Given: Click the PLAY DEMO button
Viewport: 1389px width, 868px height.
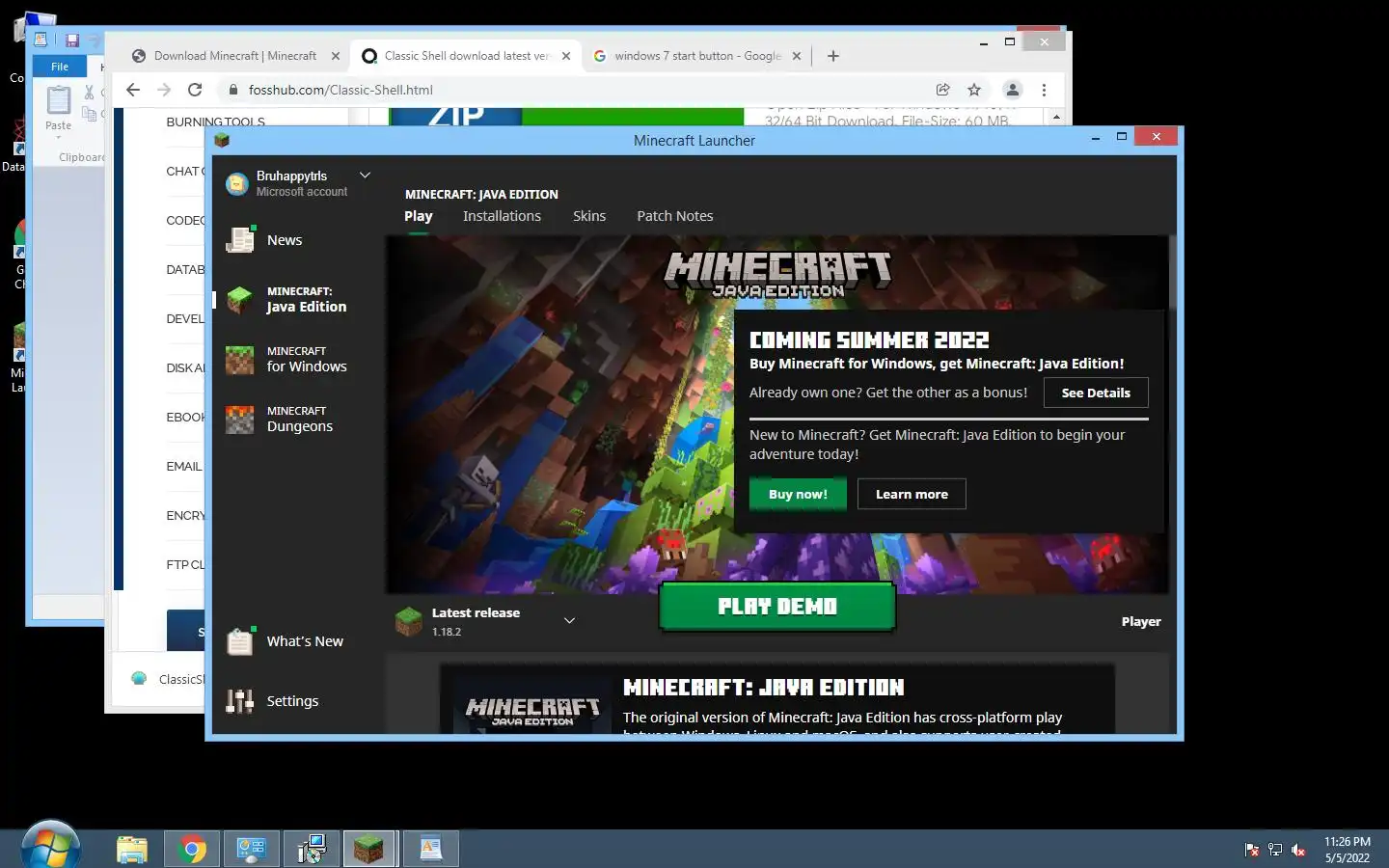Looking at the screenshot, I should click(777, 607).
